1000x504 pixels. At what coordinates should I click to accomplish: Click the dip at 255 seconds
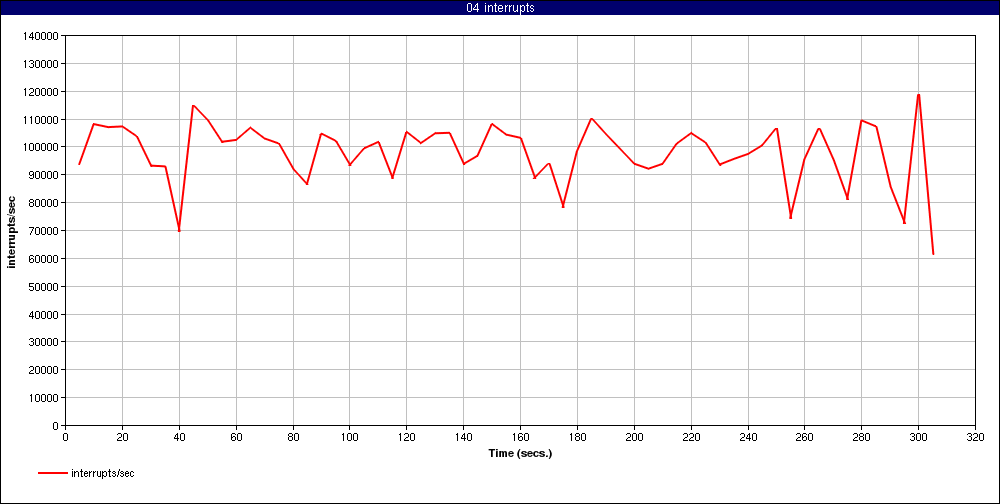[790, 217]
